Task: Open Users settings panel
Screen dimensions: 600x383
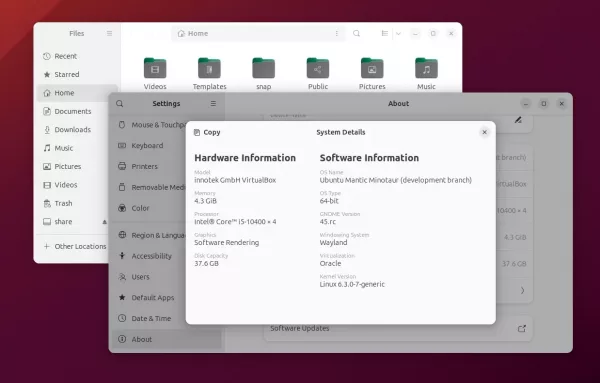Action: click(149, 277)
